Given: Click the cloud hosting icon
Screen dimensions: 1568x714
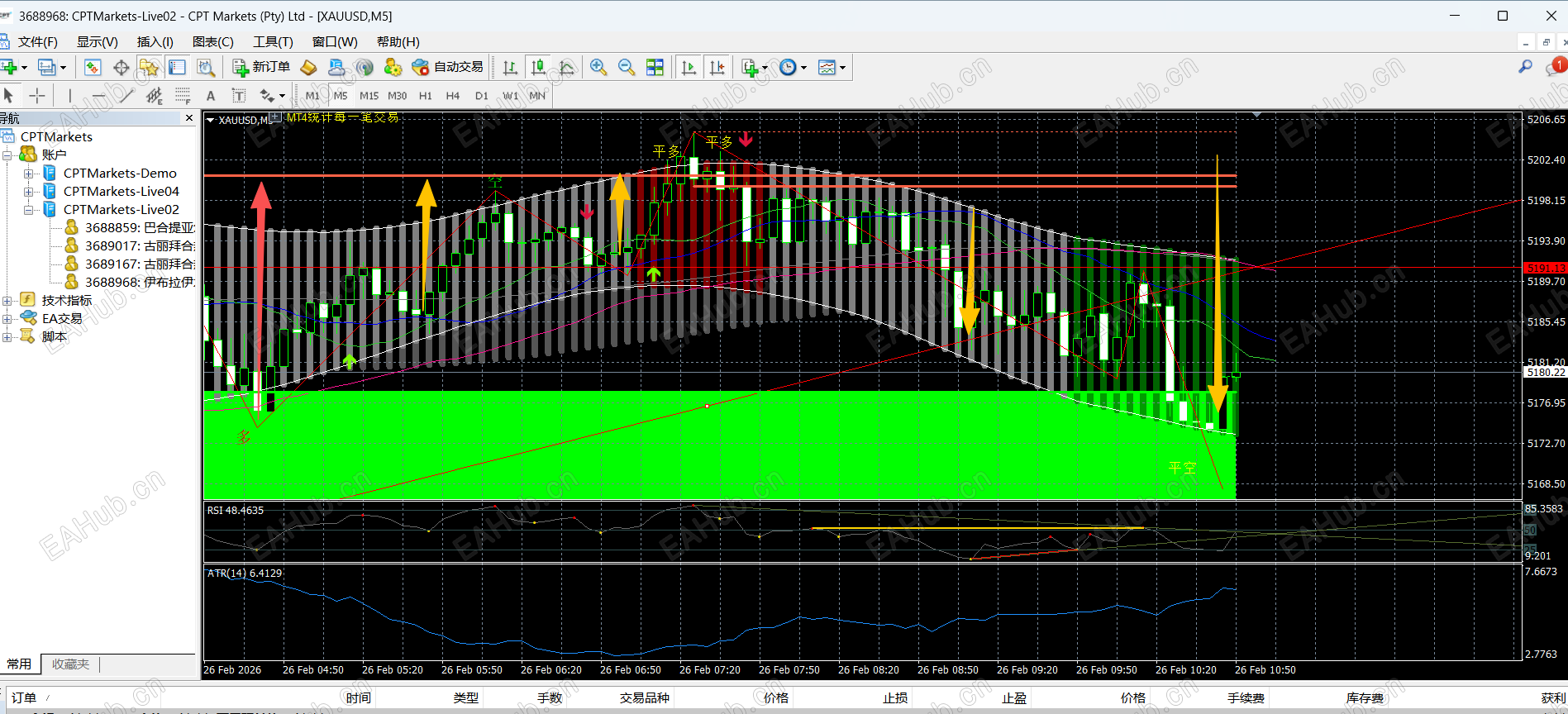Looking at the screenshot, I should [x=336, y=67].
